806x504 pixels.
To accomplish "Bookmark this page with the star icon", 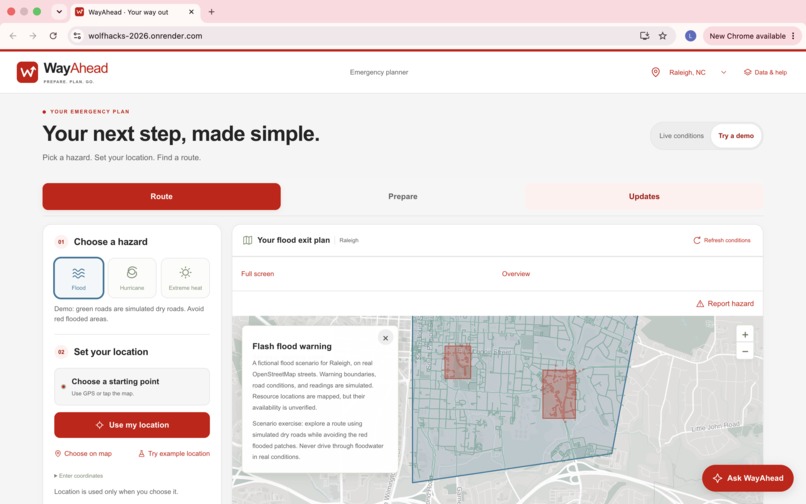I will tap(663, 36).
